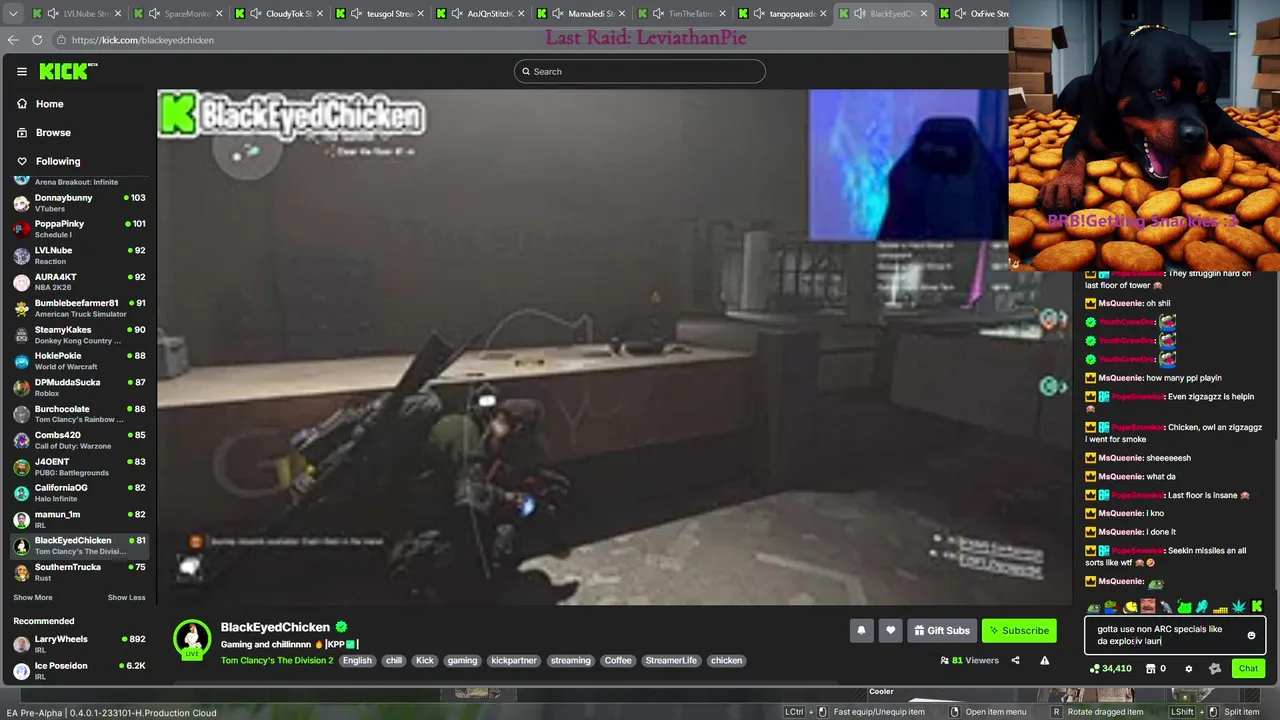Open recommended LarryWheels channel
Image resolution: width=1280 pixels, height=720 pixels.
point(78,644)
